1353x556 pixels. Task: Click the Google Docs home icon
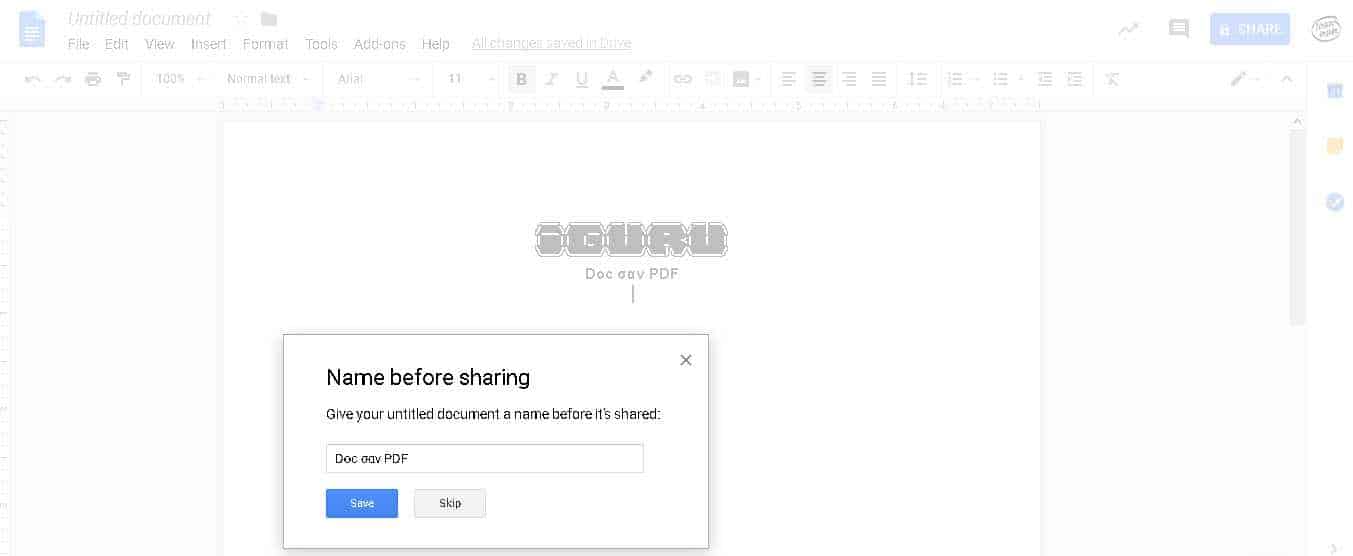[32, 29]
